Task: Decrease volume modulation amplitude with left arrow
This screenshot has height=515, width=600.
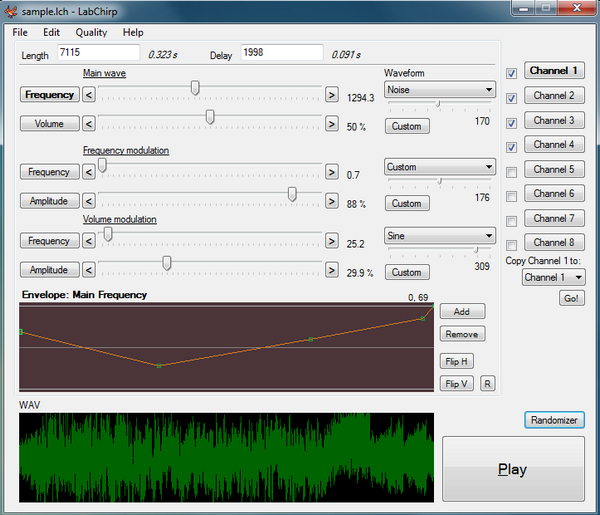Action: pos(89,270)
